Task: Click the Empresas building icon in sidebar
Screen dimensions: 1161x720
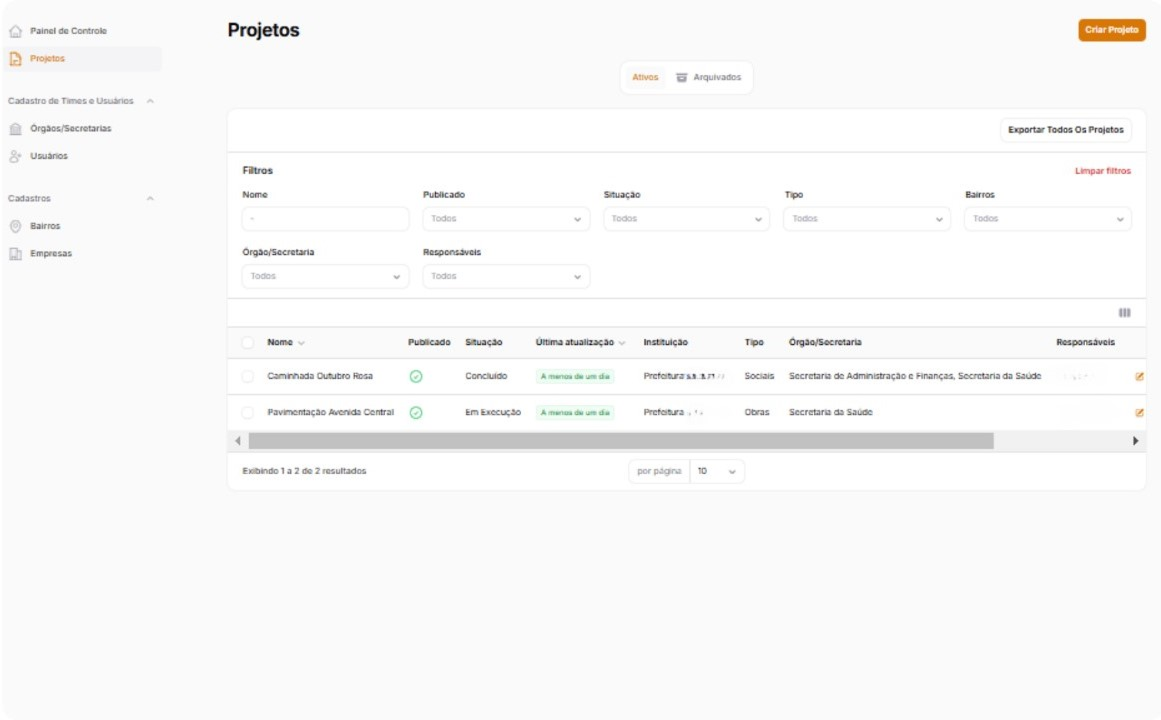Action: [15, 254]
